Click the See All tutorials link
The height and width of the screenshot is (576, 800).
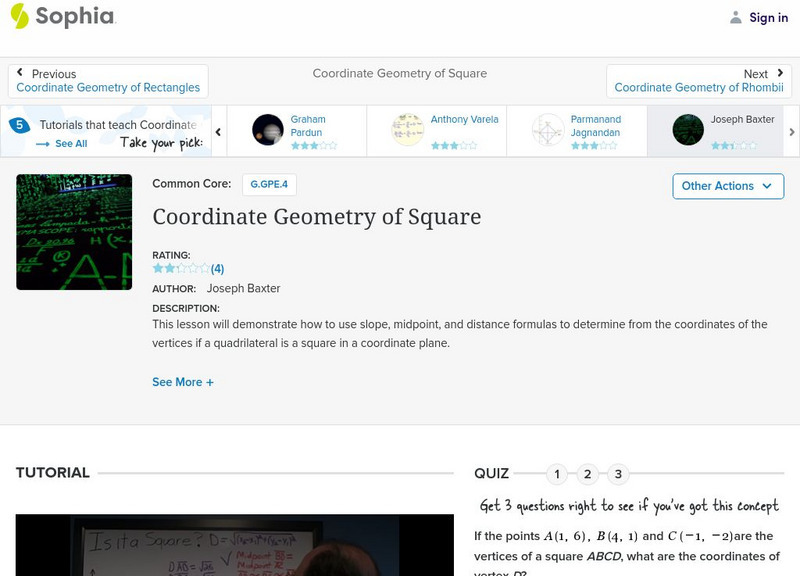click(x=62, y=144)
